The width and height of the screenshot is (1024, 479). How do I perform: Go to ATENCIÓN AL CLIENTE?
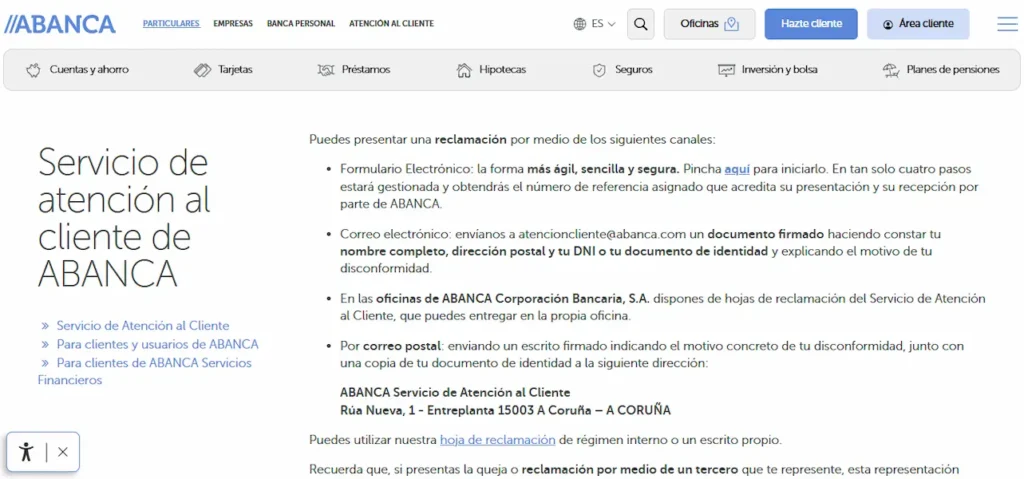pos(391,24)
